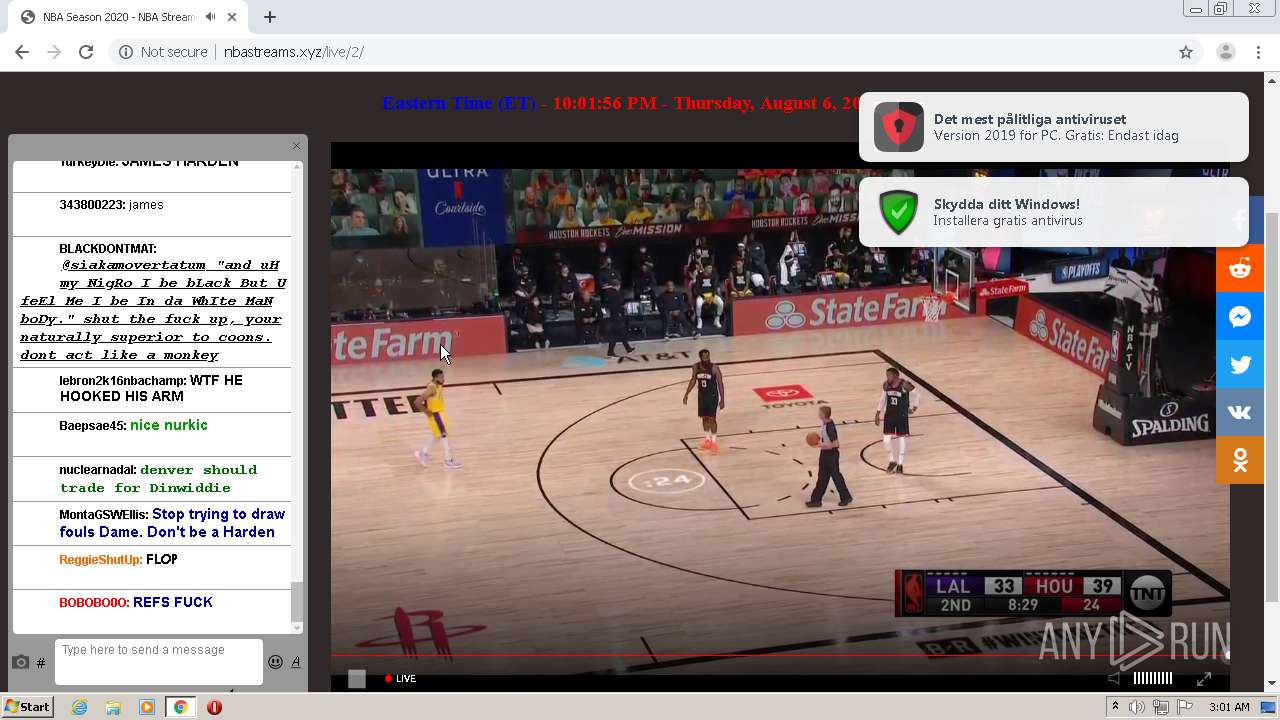Mute the video player speaker icon
Image resolution: width=1280 pixels, height=720 pixels.
pos(1114,678)
